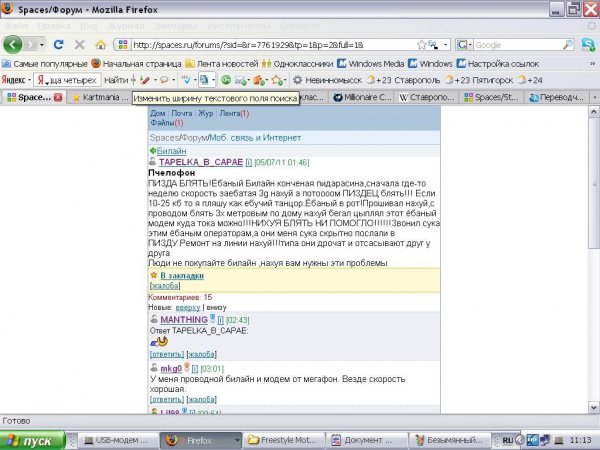The image size is (600, 450).
Task: Click inside the Google search box
Action: (518, 45)
